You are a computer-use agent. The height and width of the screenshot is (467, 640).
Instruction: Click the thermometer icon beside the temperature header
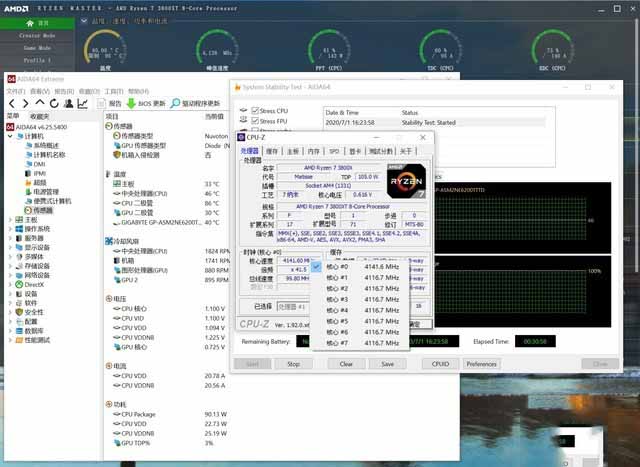point(108,174)
